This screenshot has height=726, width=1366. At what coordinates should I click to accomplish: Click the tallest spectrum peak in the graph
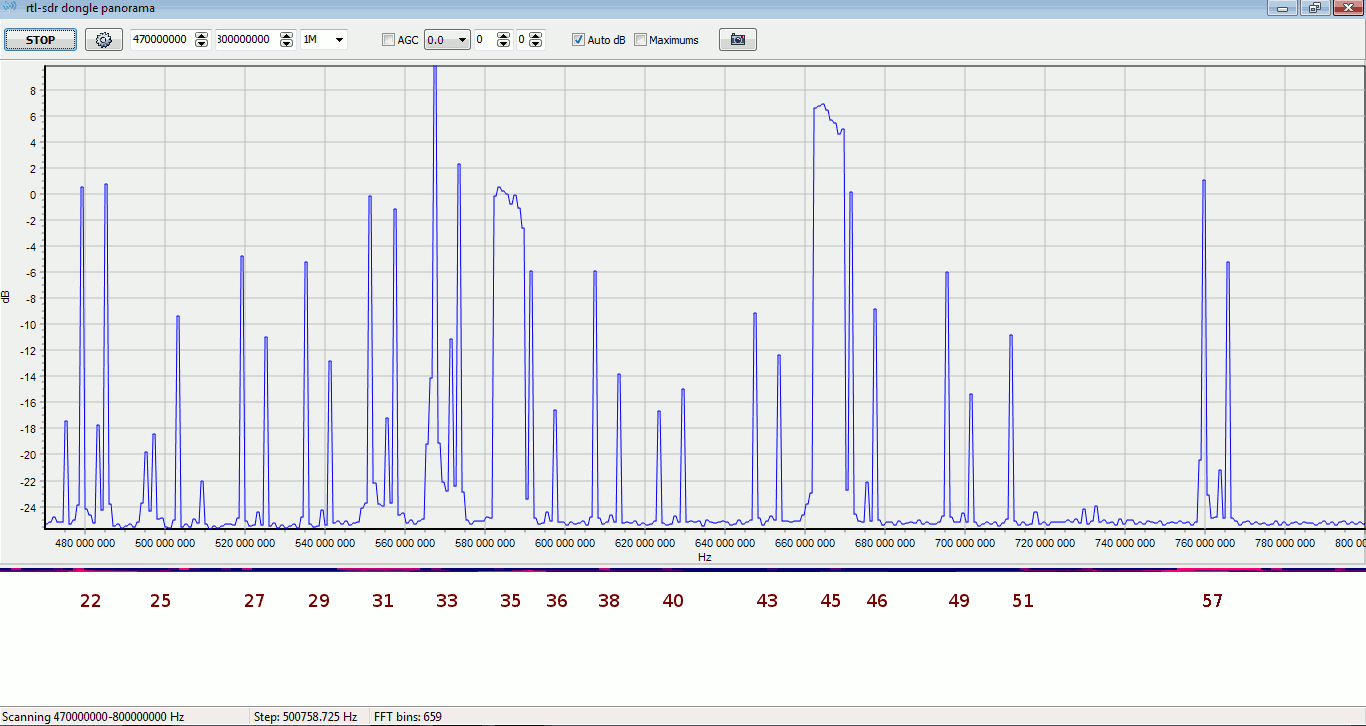click(x=434, y=70)
